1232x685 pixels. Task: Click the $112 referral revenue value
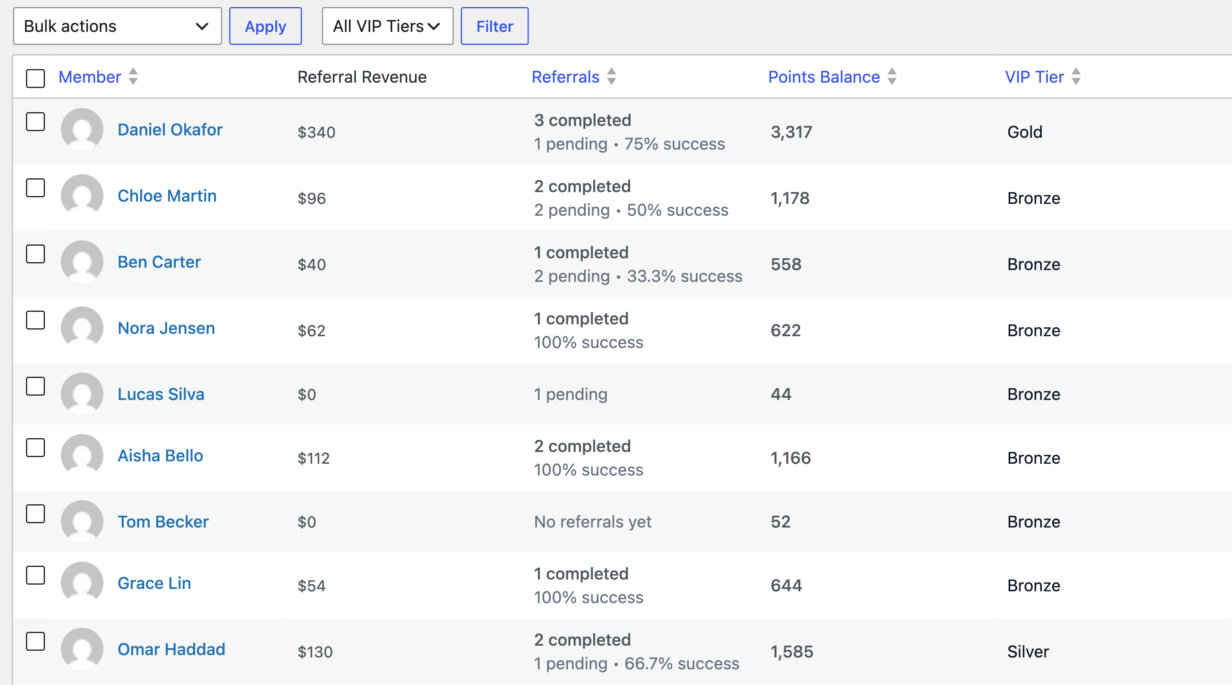(313, 458)
